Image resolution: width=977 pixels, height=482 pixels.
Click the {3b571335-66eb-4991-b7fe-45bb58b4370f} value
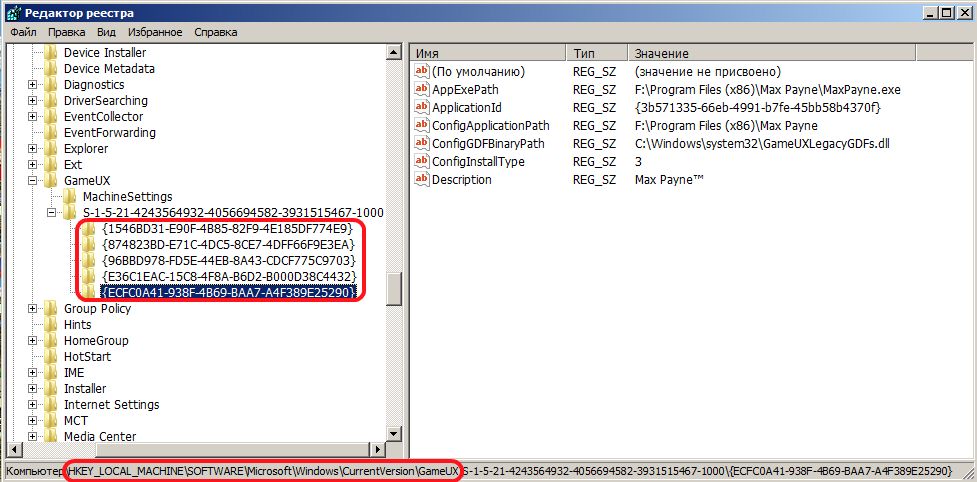(757, 108)
